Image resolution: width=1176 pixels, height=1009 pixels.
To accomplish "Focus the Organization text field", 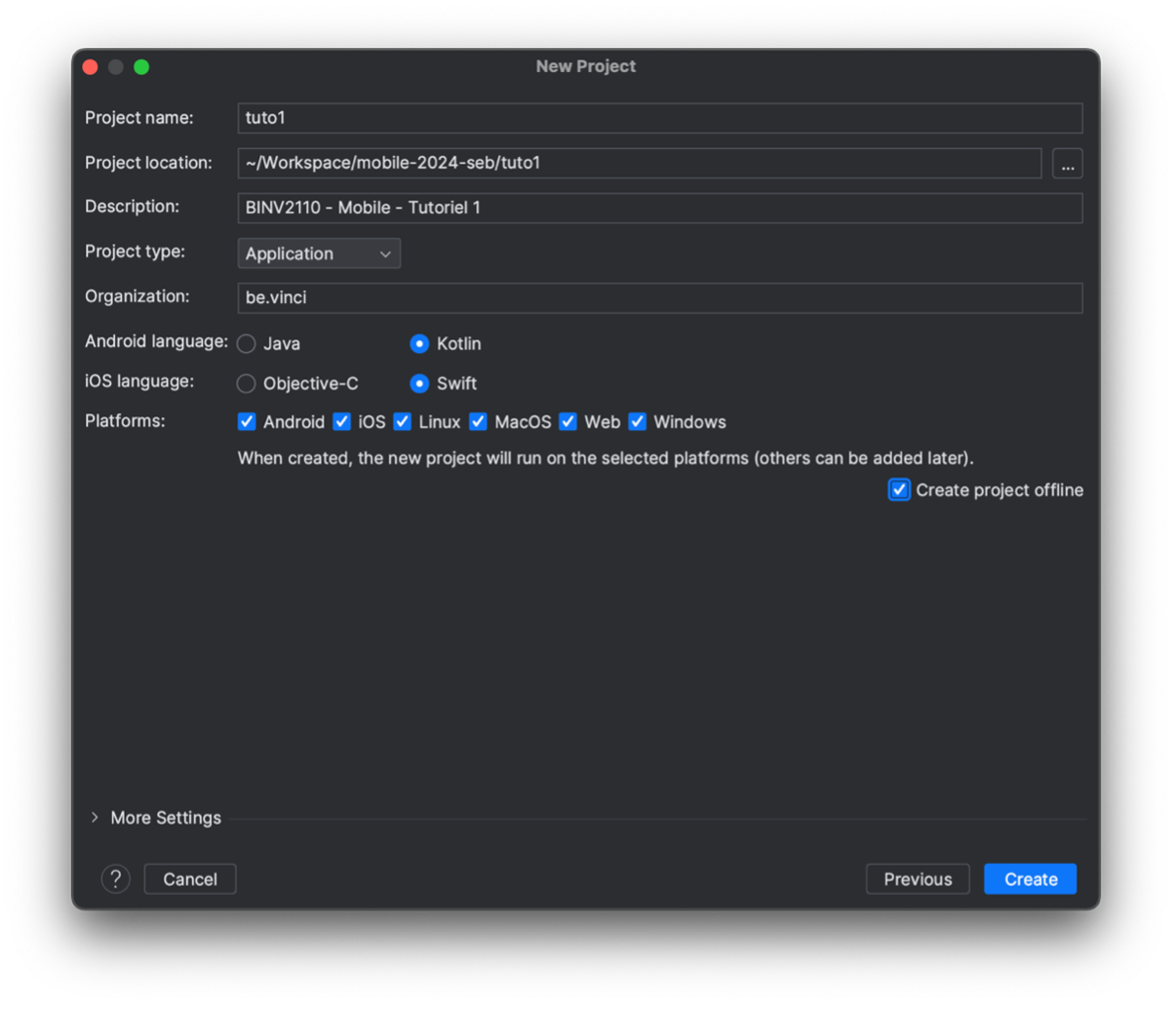I will click(659, 297).
